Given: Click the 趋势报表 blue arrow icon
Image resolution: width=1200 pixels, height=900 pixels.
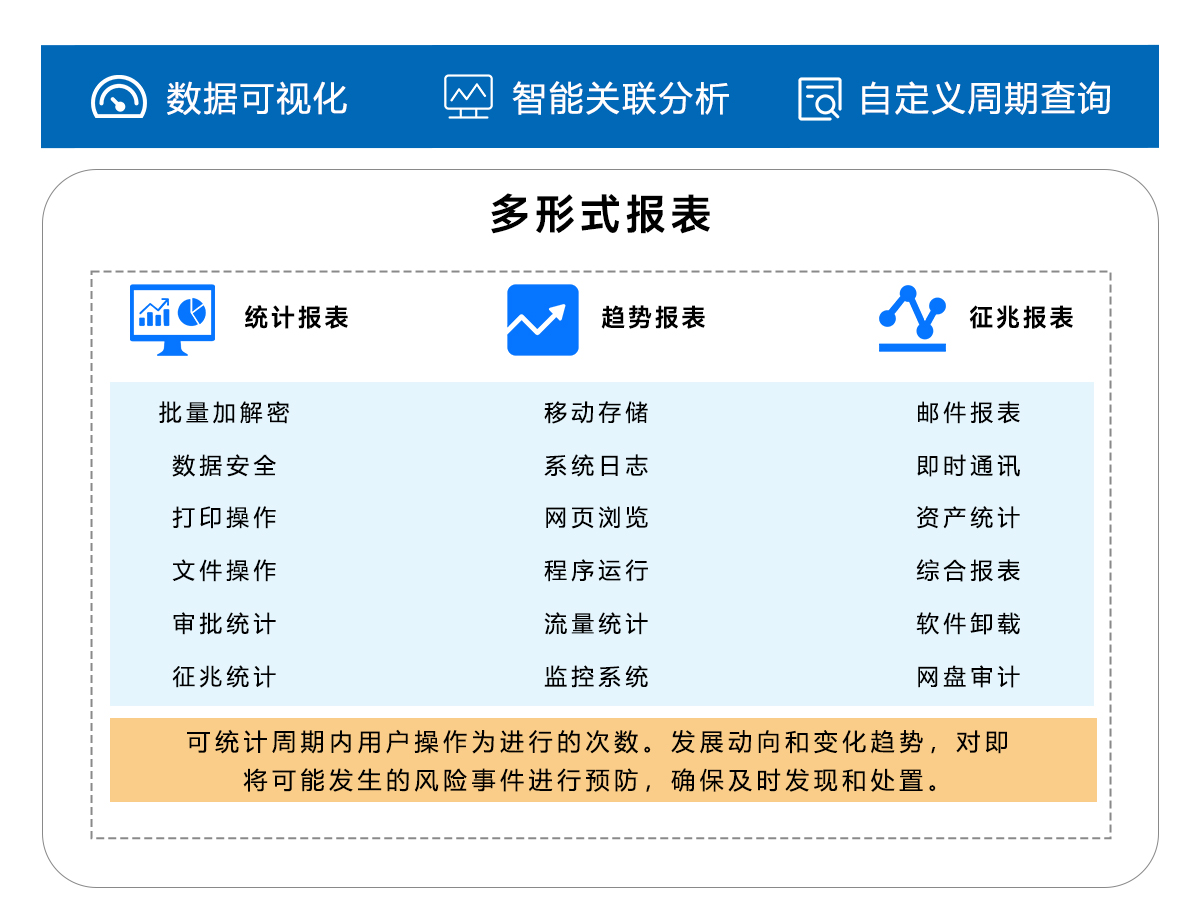Looking at the screenshot, I should pyautogui.click(x=543, y=320).
